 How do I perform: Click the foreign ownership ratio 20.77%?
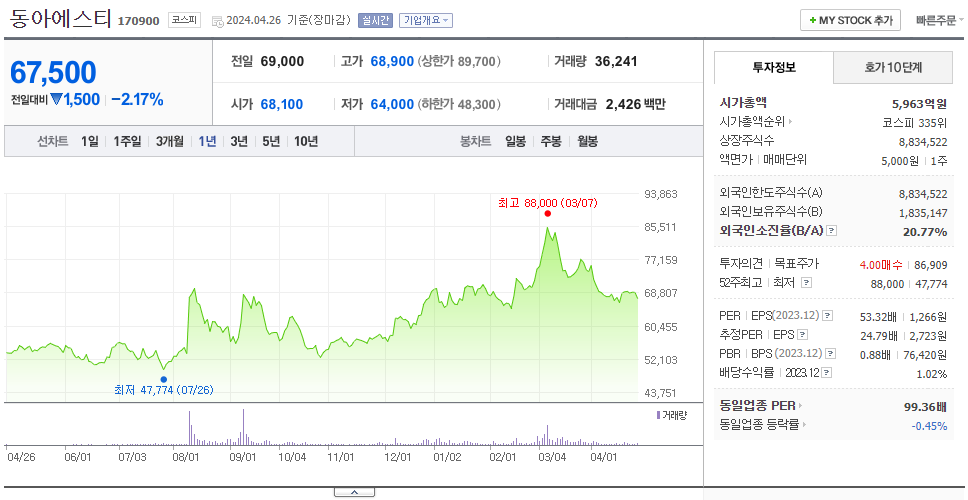point(926,232)
